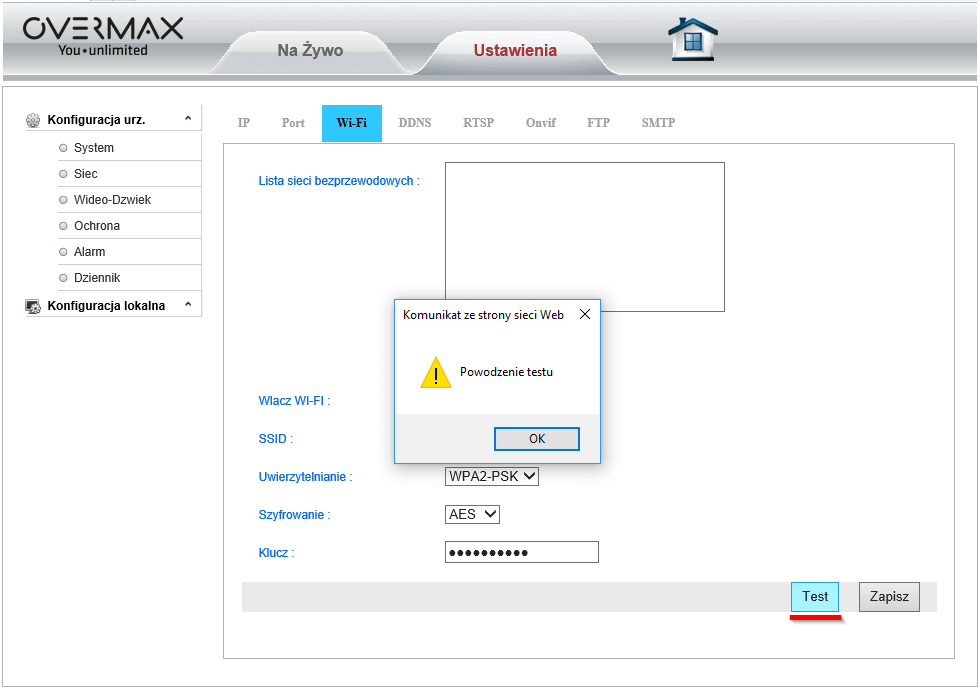The image size is (979, 688).
Task: Click into the Klucz password field
Action: click(521, 553)
